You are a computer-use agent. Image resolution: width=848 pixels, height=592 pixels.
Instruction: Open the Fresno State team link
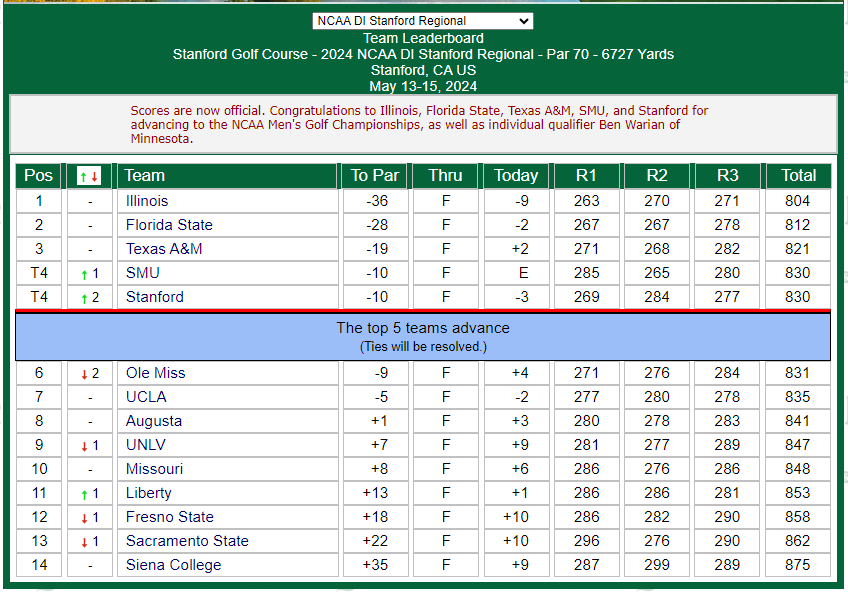(x=170, y=517)
